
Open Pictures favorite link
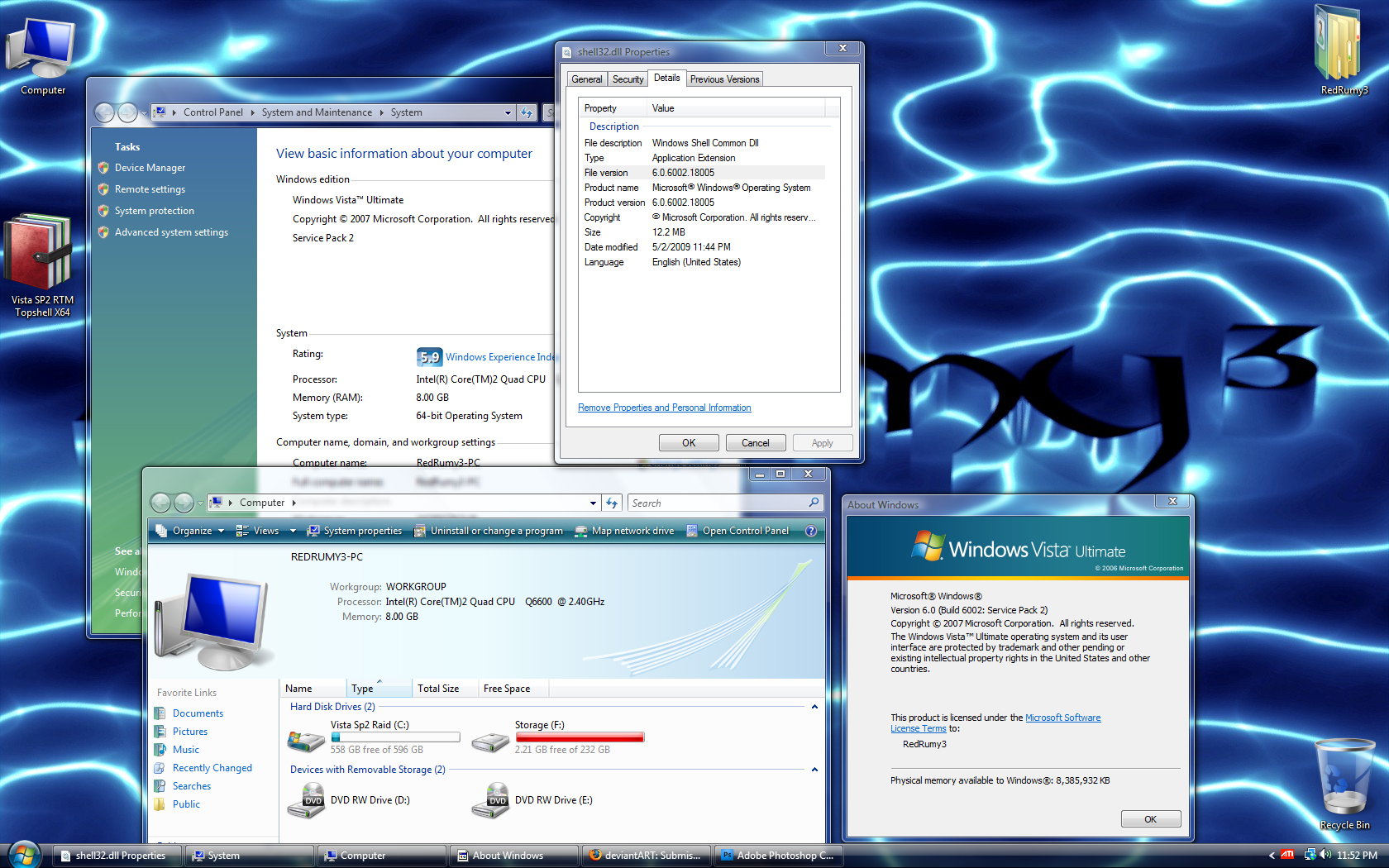[190, 732]
